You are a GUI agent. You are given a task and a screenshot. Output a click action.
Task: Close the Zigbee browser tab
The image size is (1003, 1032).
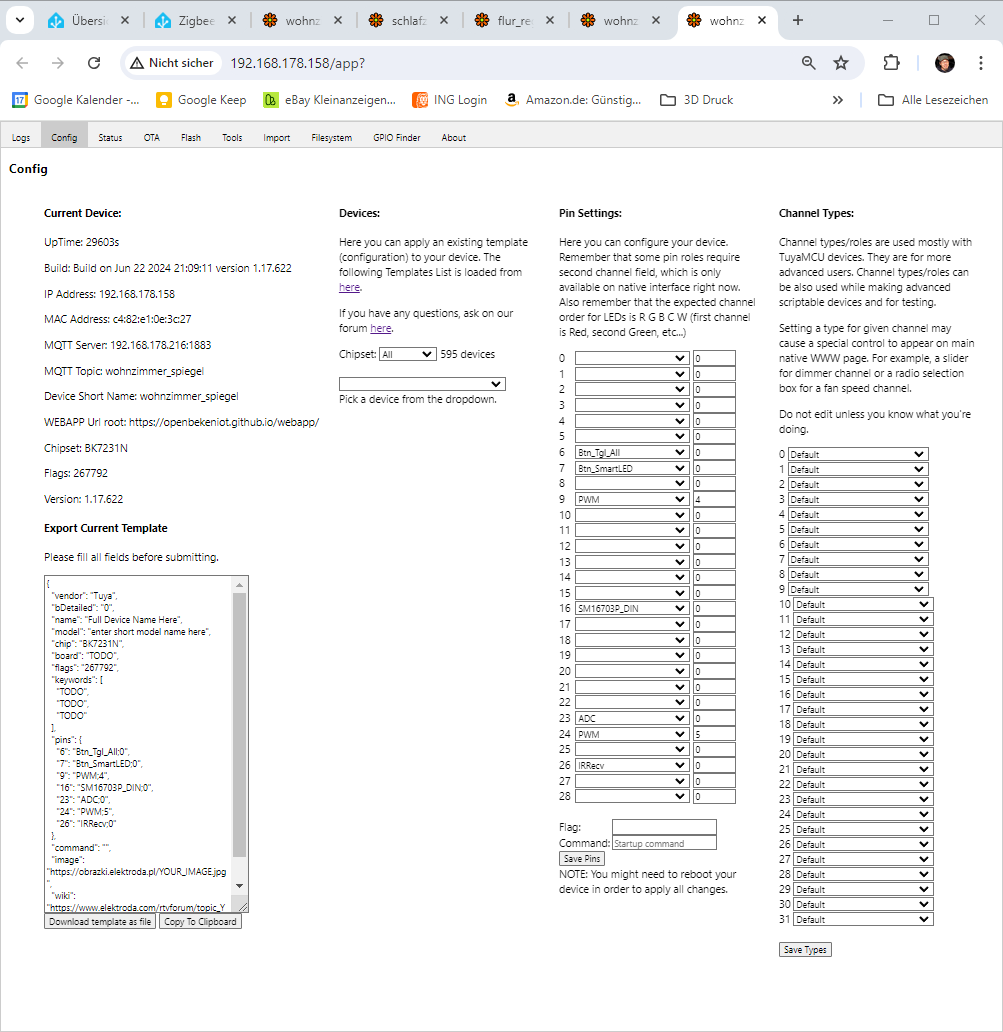click(x=232, y=20)
